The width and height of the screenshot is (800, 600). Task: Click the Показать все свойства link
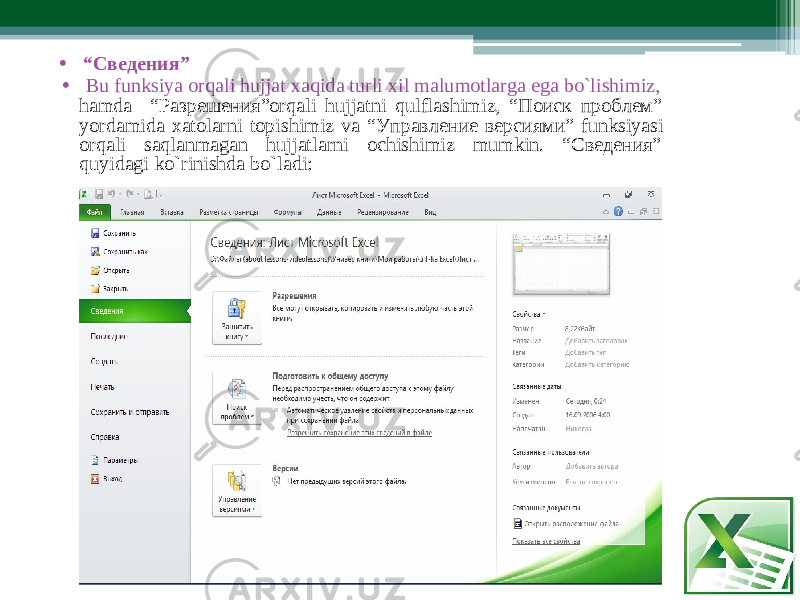point(546,541)
